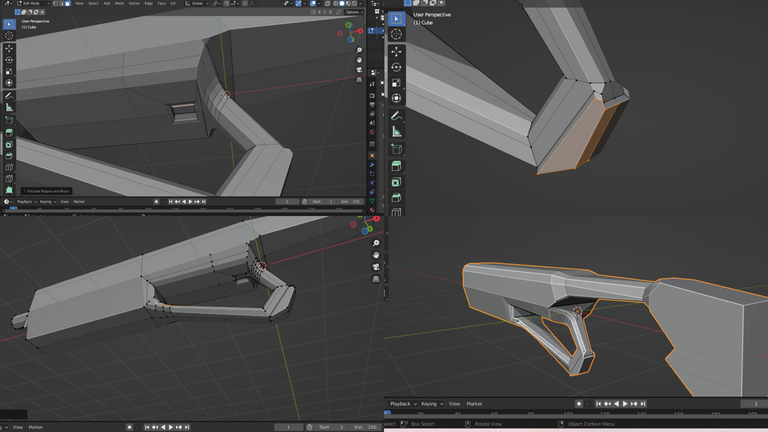This screenshot has height=432, width=768.
Task: Open the Marker menu in the bottom-right timeline
Action: coord(474,404)
